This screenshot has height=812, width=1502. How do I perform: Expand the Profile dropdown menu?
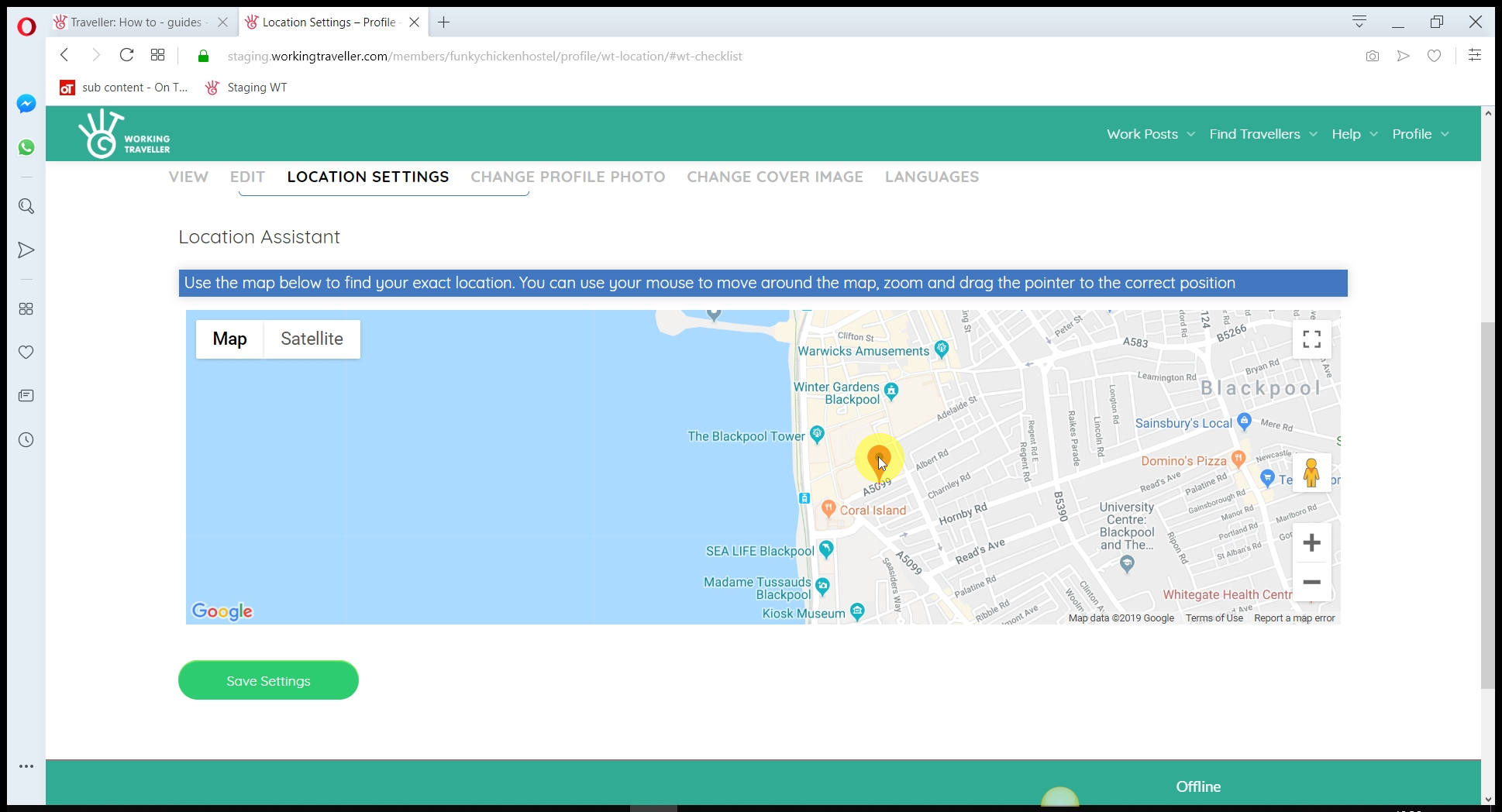pyautogui.click(x=1420, y=134)
